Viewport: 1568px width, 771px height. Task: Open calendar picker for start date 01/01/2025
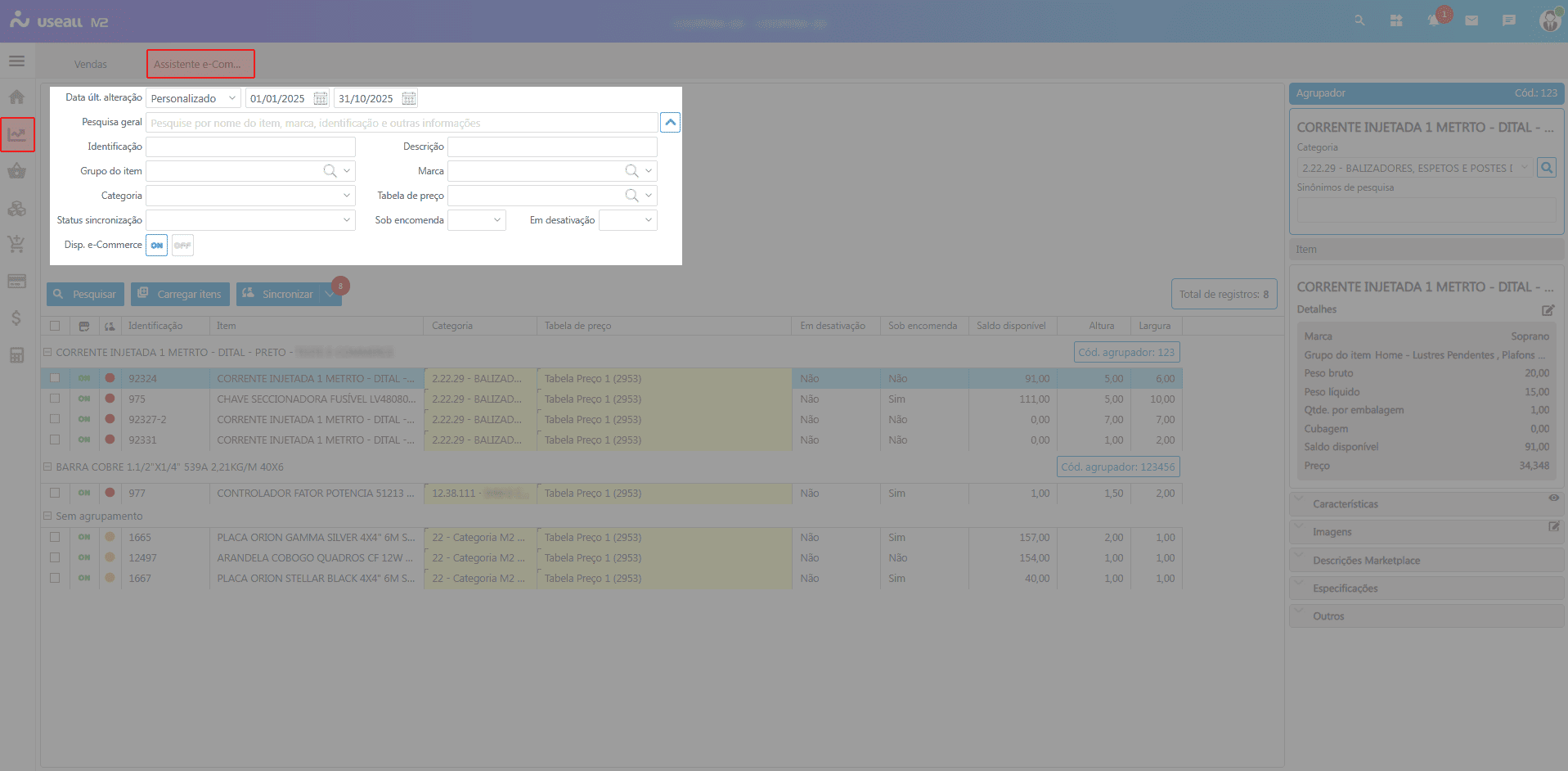pyautogui.click(x=320, y=99)
